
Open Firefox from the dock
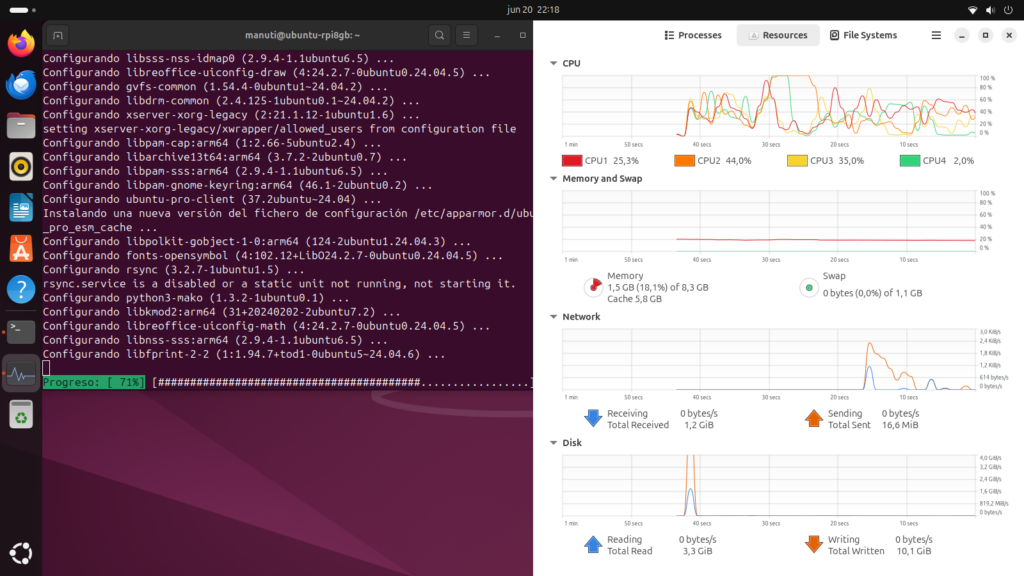click(21, 44)
